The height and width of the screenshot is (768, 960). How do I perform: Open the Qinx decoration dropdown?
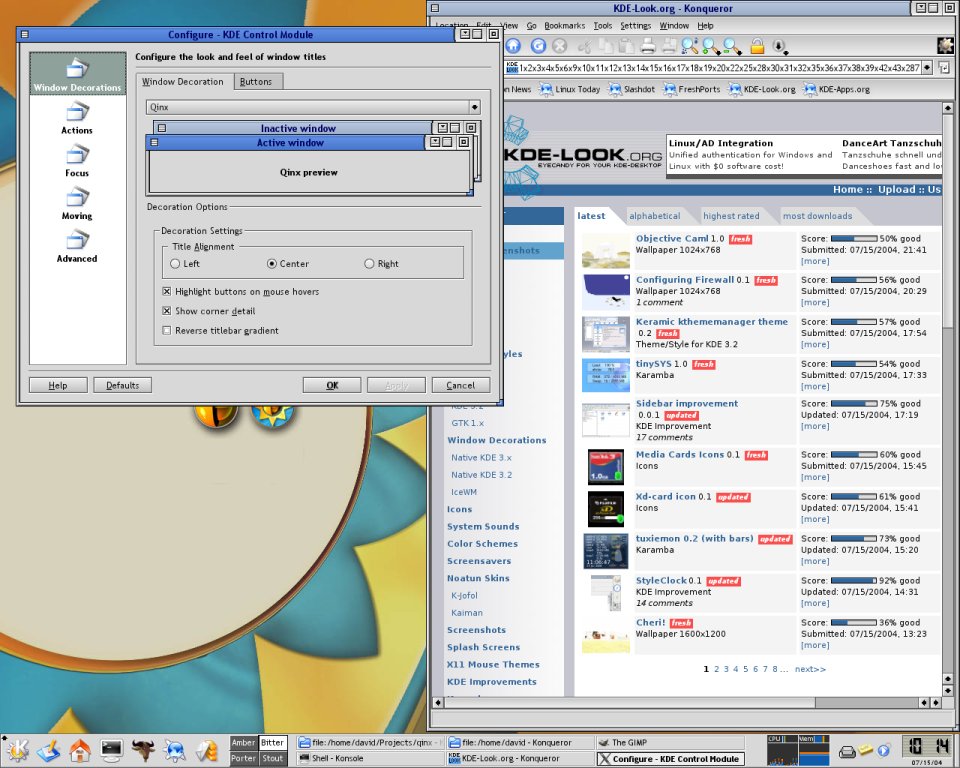(313, 107)
